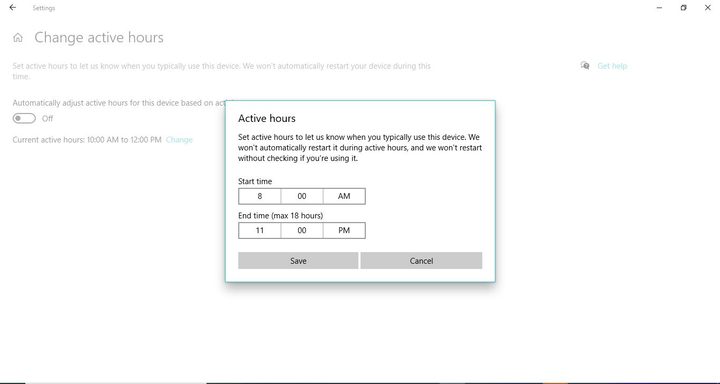The width and height of the screenshot is (720, 384).
Task: Select the End time PM field
Action: [344, 231]
